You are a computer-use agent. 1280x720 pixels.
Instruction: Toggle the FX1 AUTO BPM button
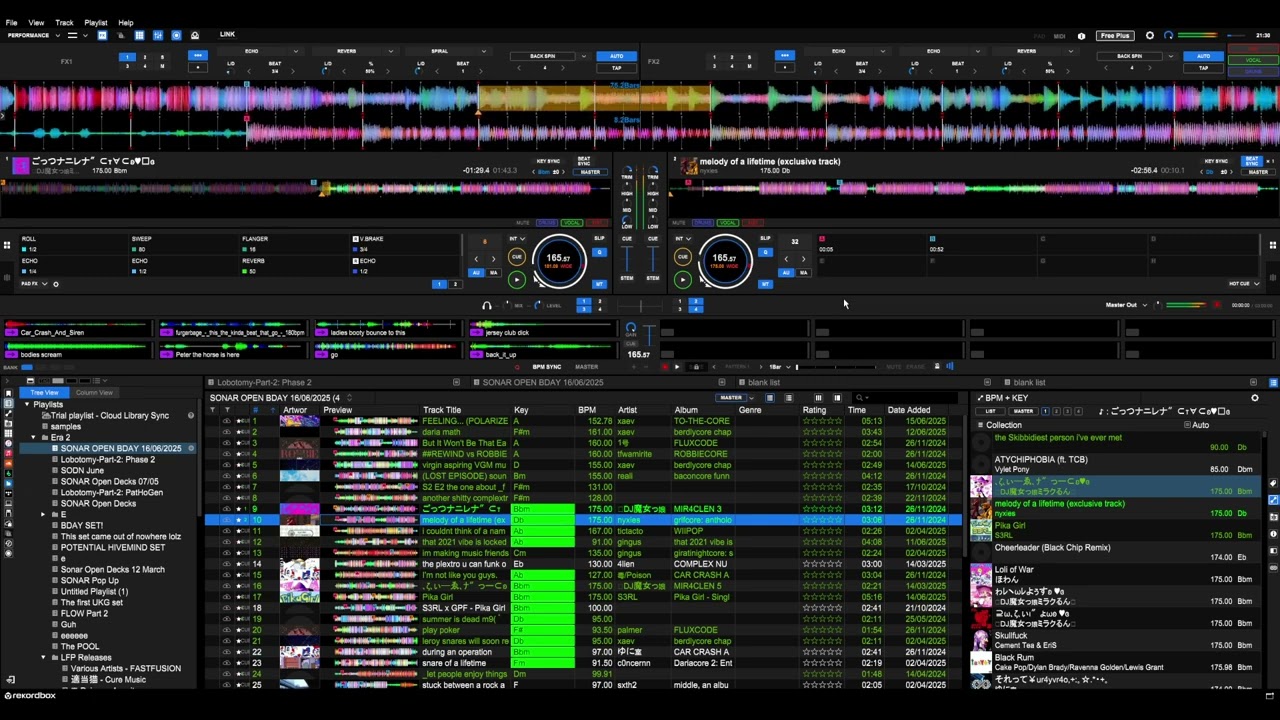[616, 57]
